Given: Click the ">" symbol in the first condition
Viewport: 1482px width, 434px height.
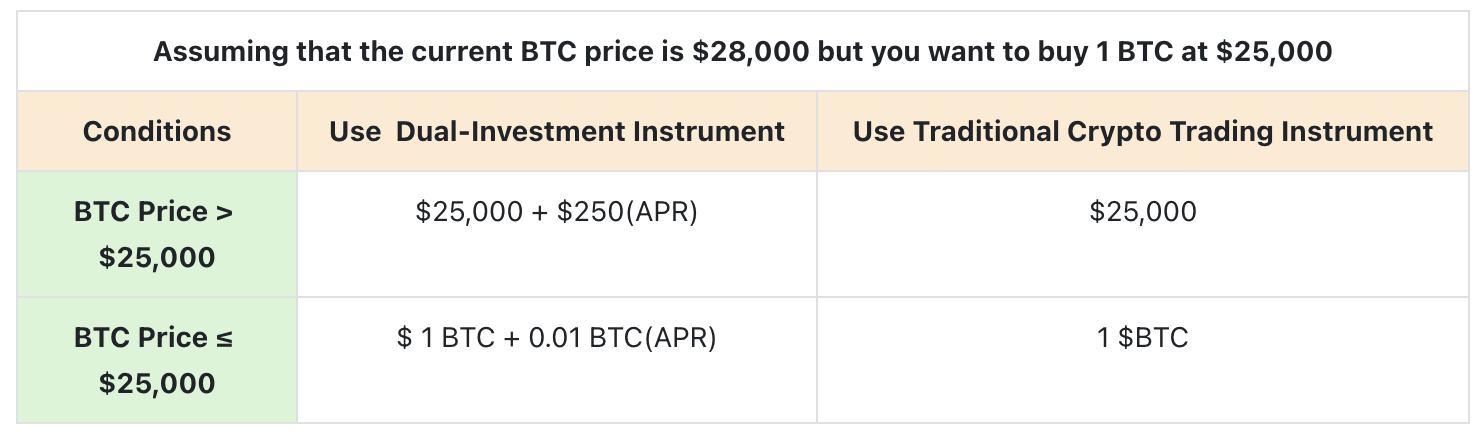Looking at the screenshot, I should point(224,212).
